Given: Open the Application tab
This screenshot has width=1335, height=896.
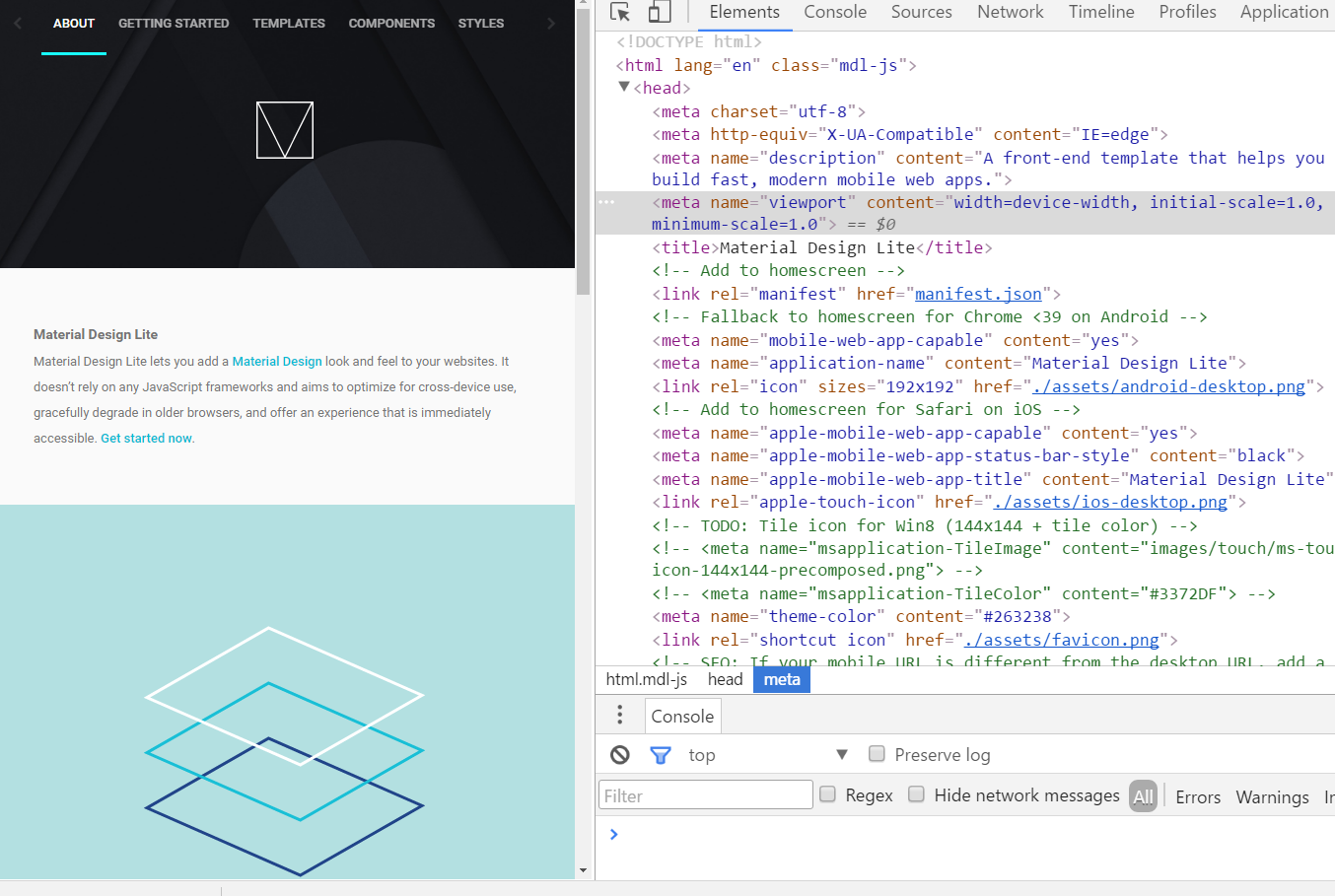Looking at the screenshot, I should 1284,12.
